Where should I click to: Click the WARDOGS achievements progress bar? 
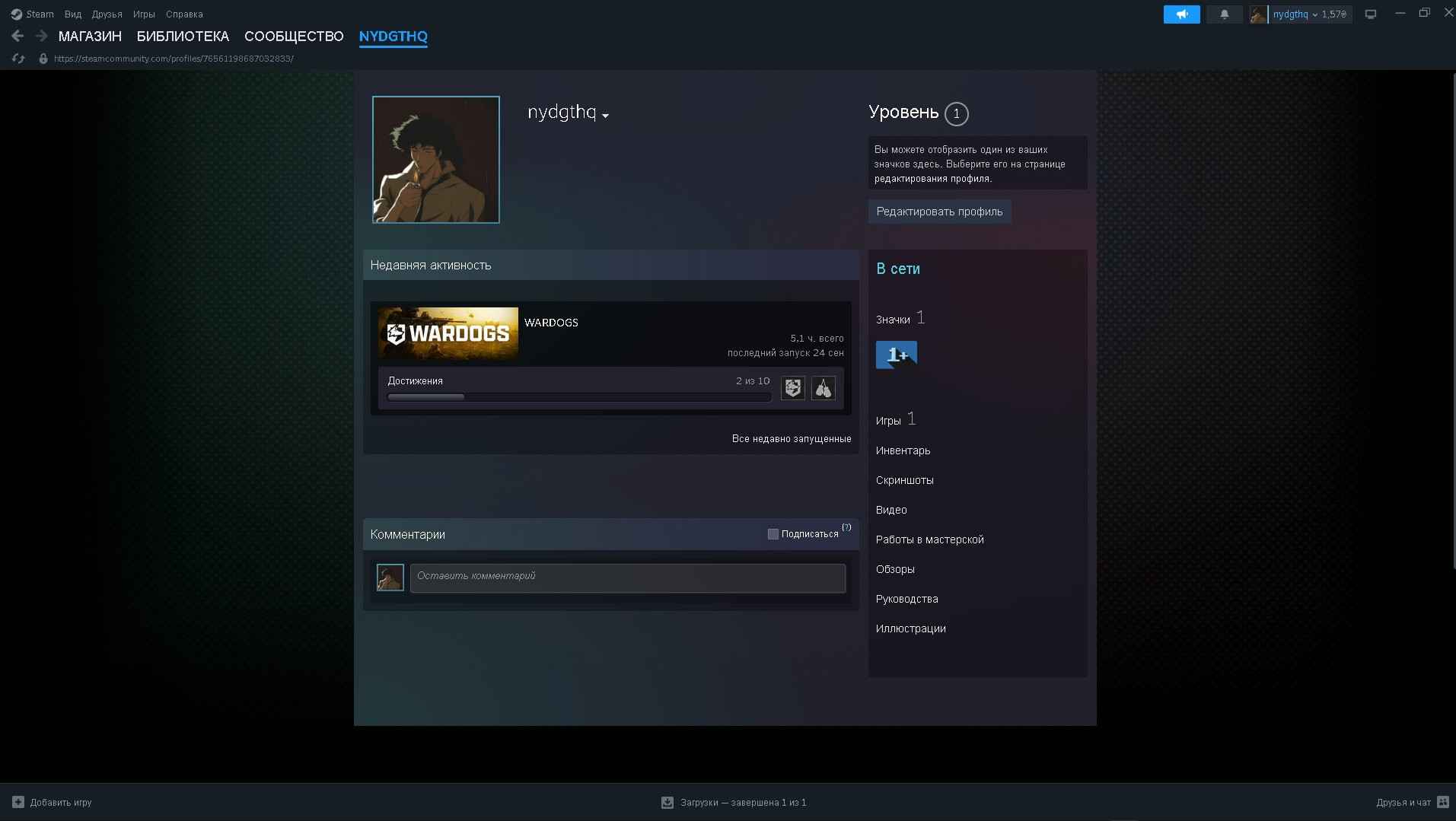click(578, 397)
